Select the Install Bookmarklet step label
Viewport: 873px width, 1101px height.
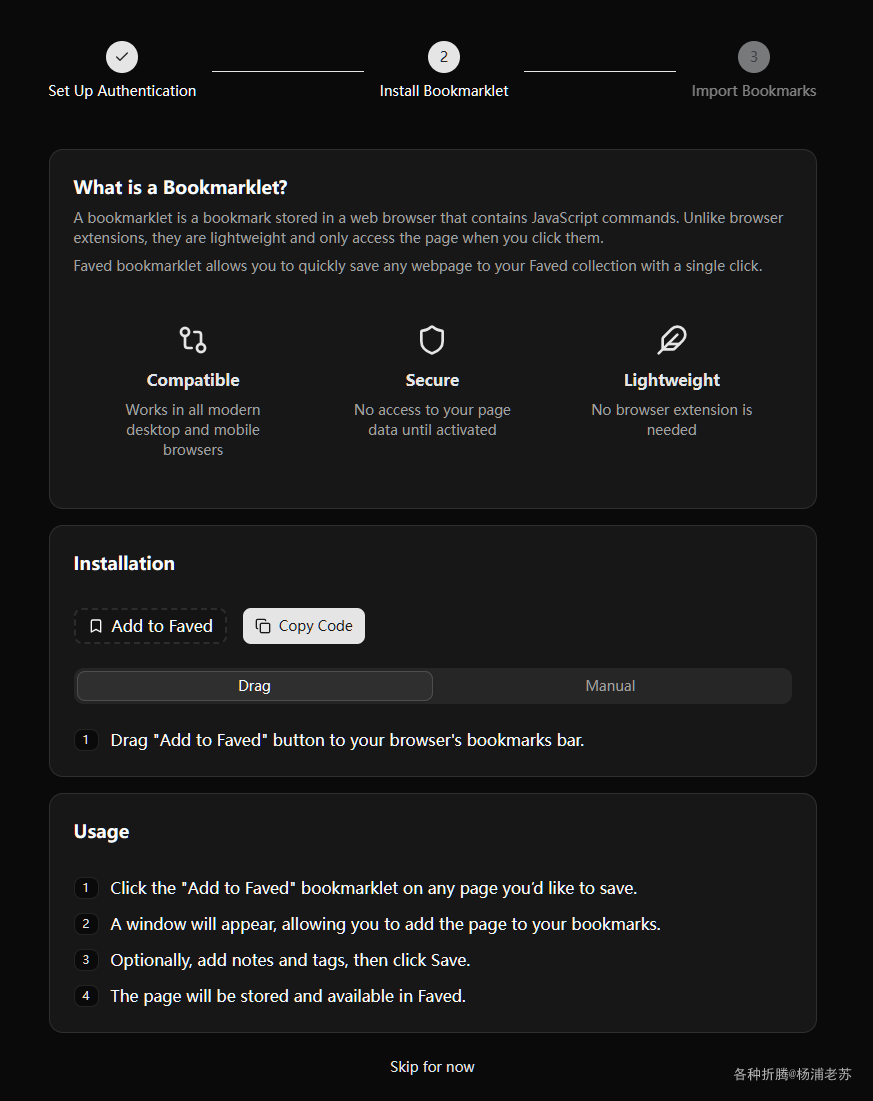(444, 91)
